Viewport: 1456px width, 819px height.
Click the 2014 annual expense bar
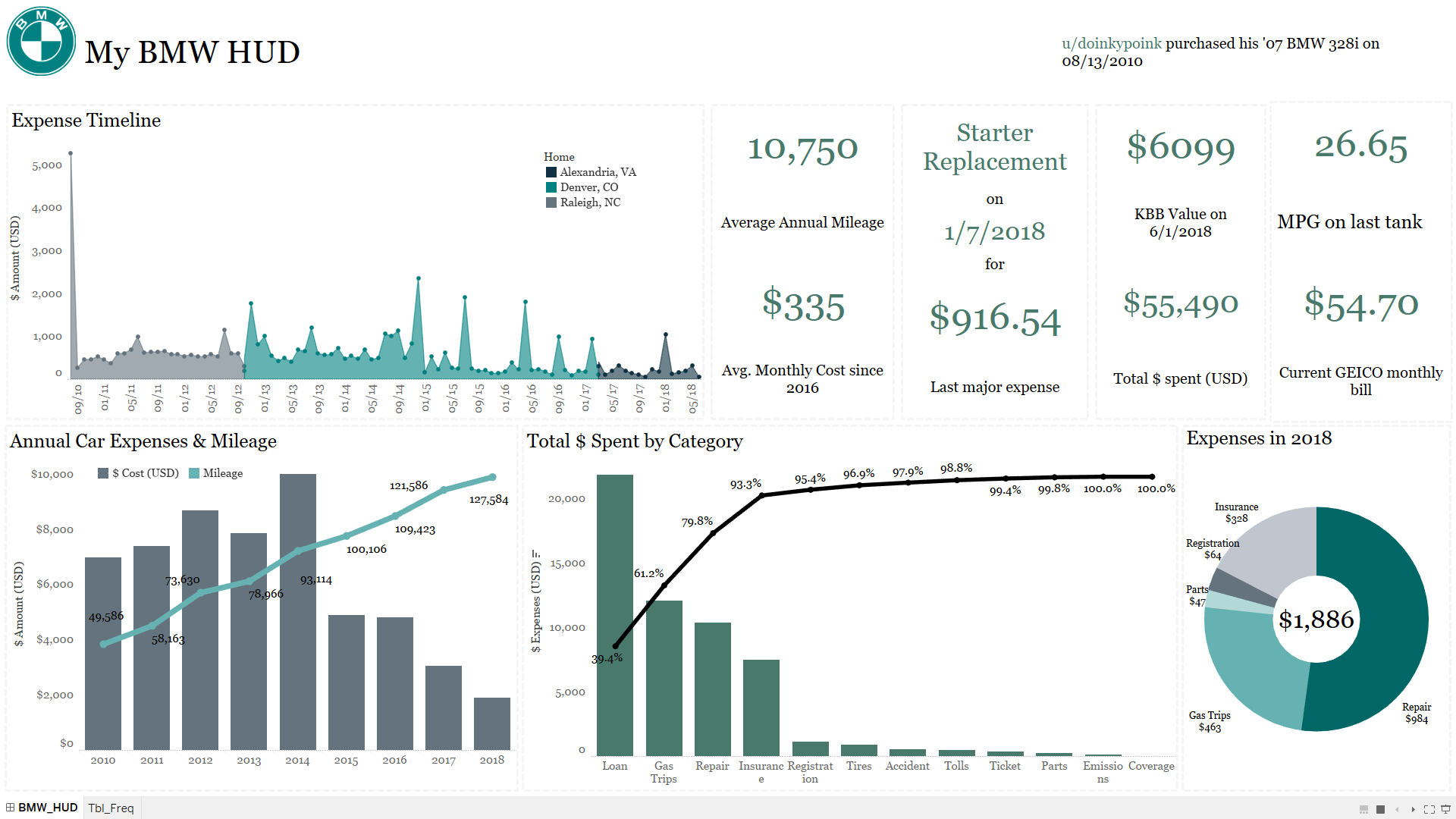298,612
